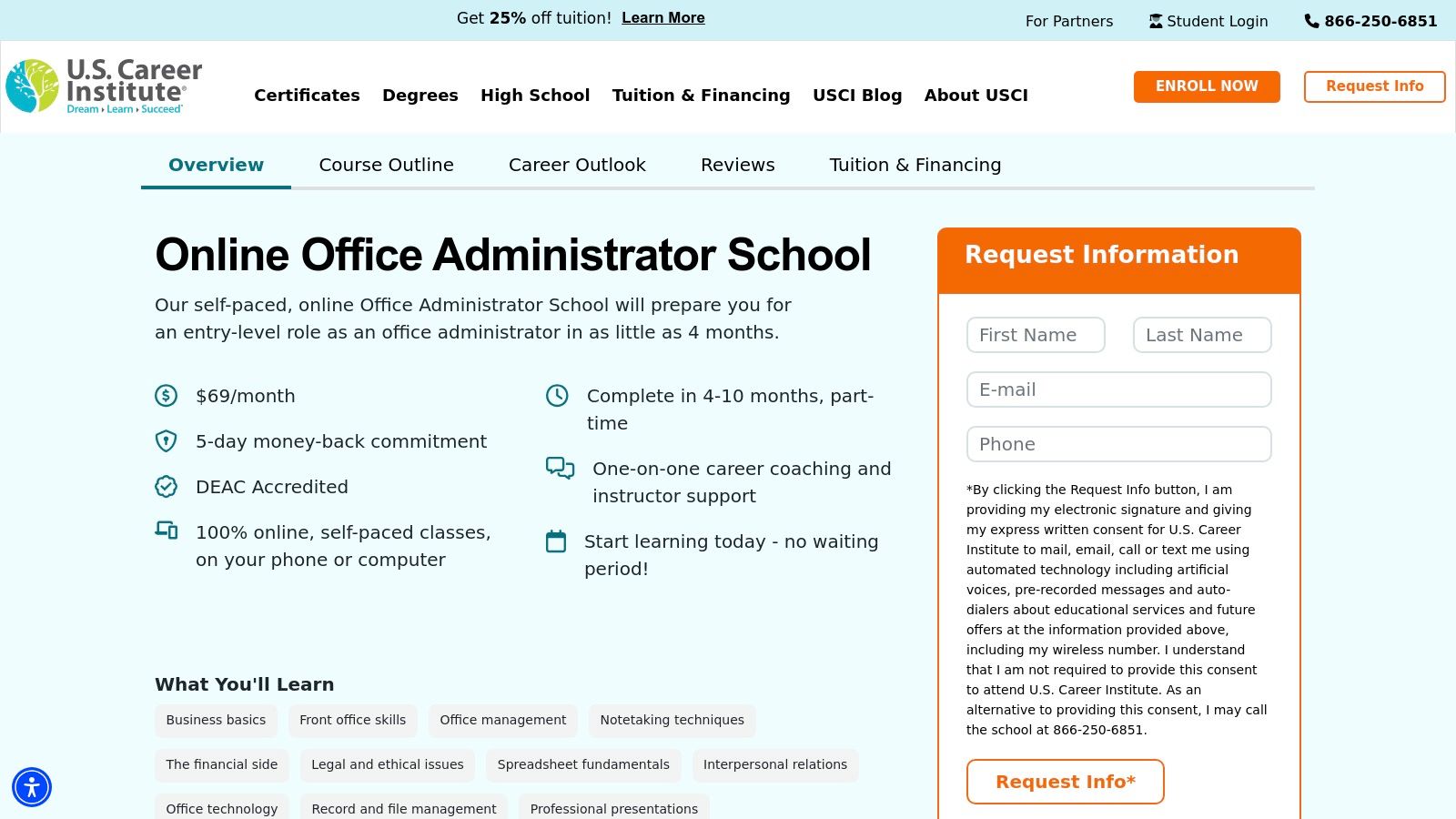1456x819 pixels.
Task: Click the shield icon by money-back commitment
Action: [x=166, y=441]
